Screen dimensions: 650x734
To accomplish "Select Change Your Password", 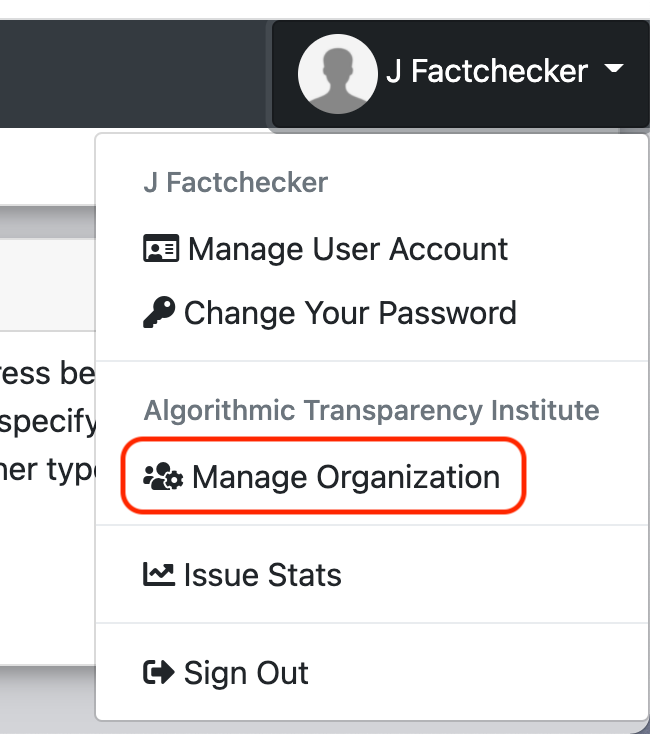I will [x=350, y=313].
